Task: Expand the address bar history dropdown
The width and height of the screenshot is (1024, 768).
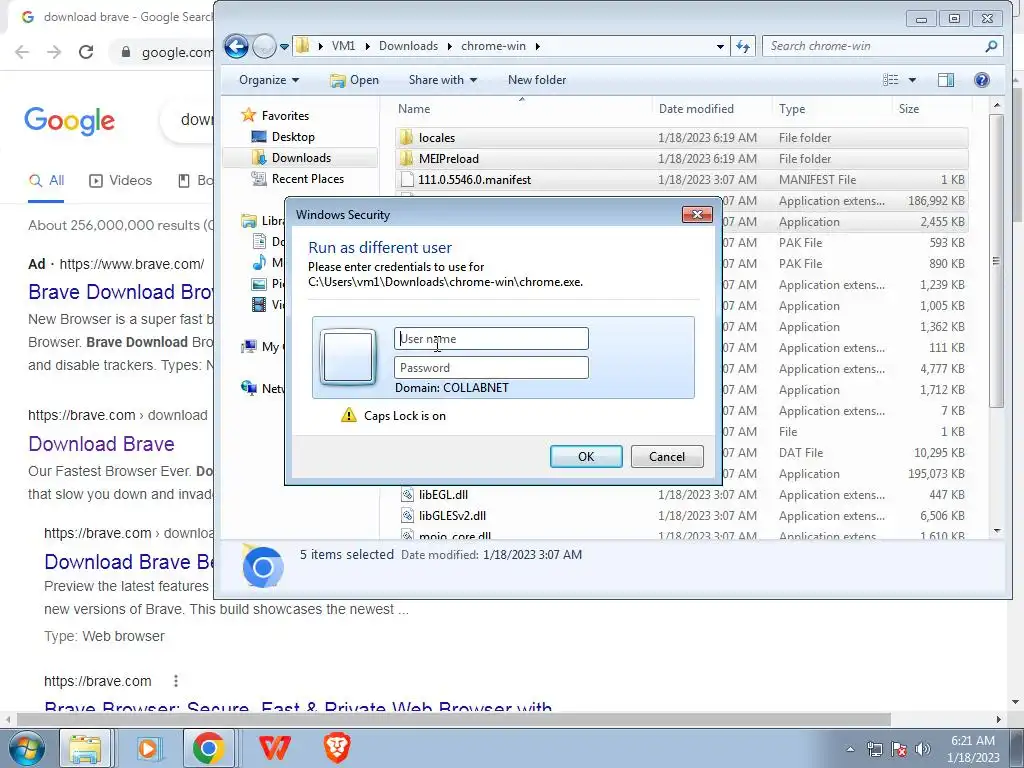Action: [720, 46]
